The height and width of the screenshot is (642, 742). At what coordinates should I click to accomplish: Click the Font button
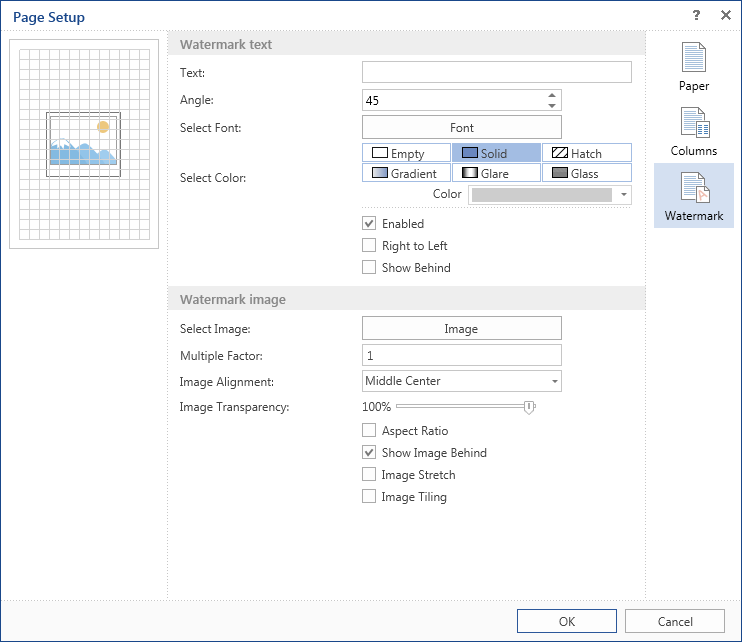pyautogui.click(x=461, y=128)
